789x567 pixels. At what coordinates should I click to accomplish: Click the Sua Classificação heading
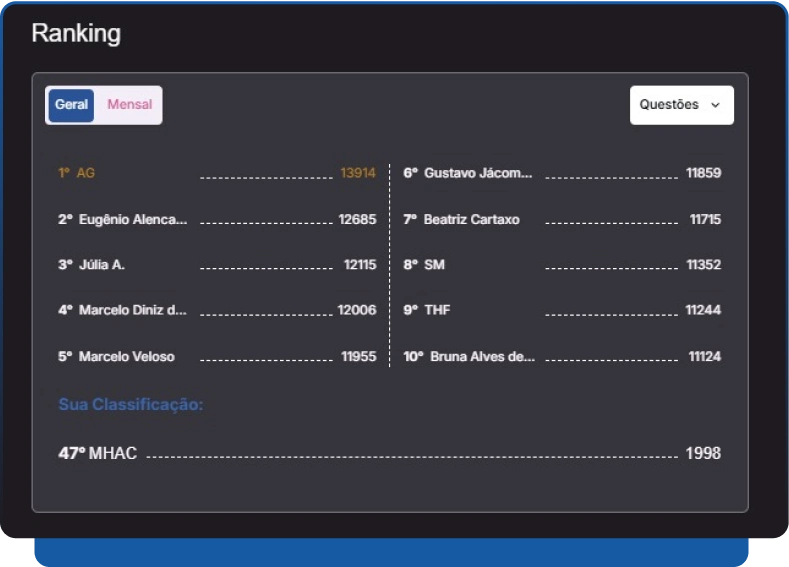pyautogui.click(x=131, y=405)
